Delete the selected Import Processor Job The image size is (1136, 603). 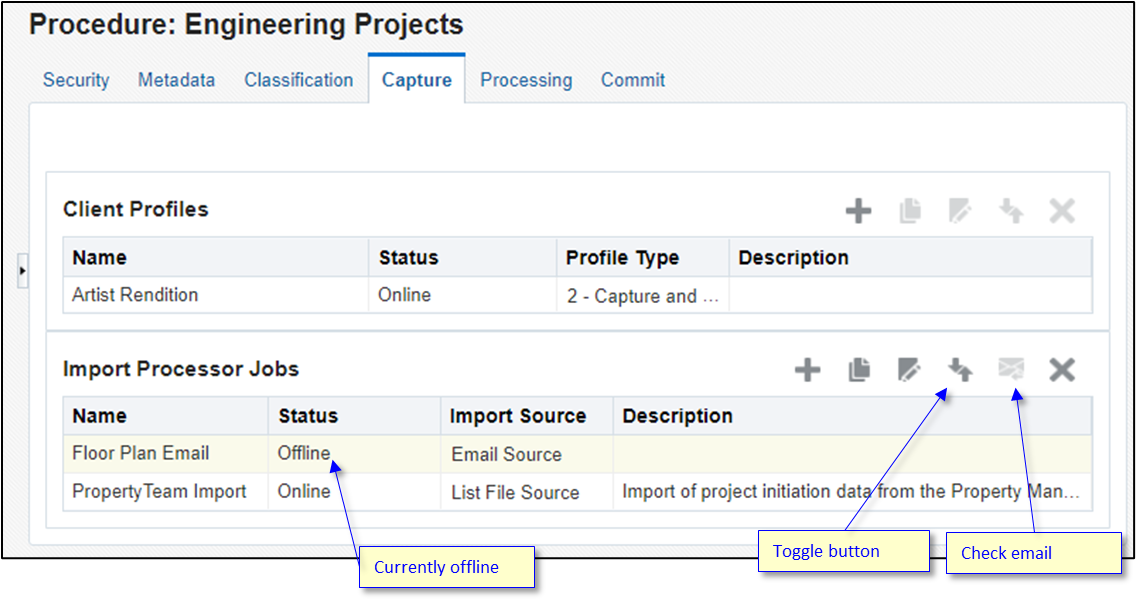[1063, 369]
